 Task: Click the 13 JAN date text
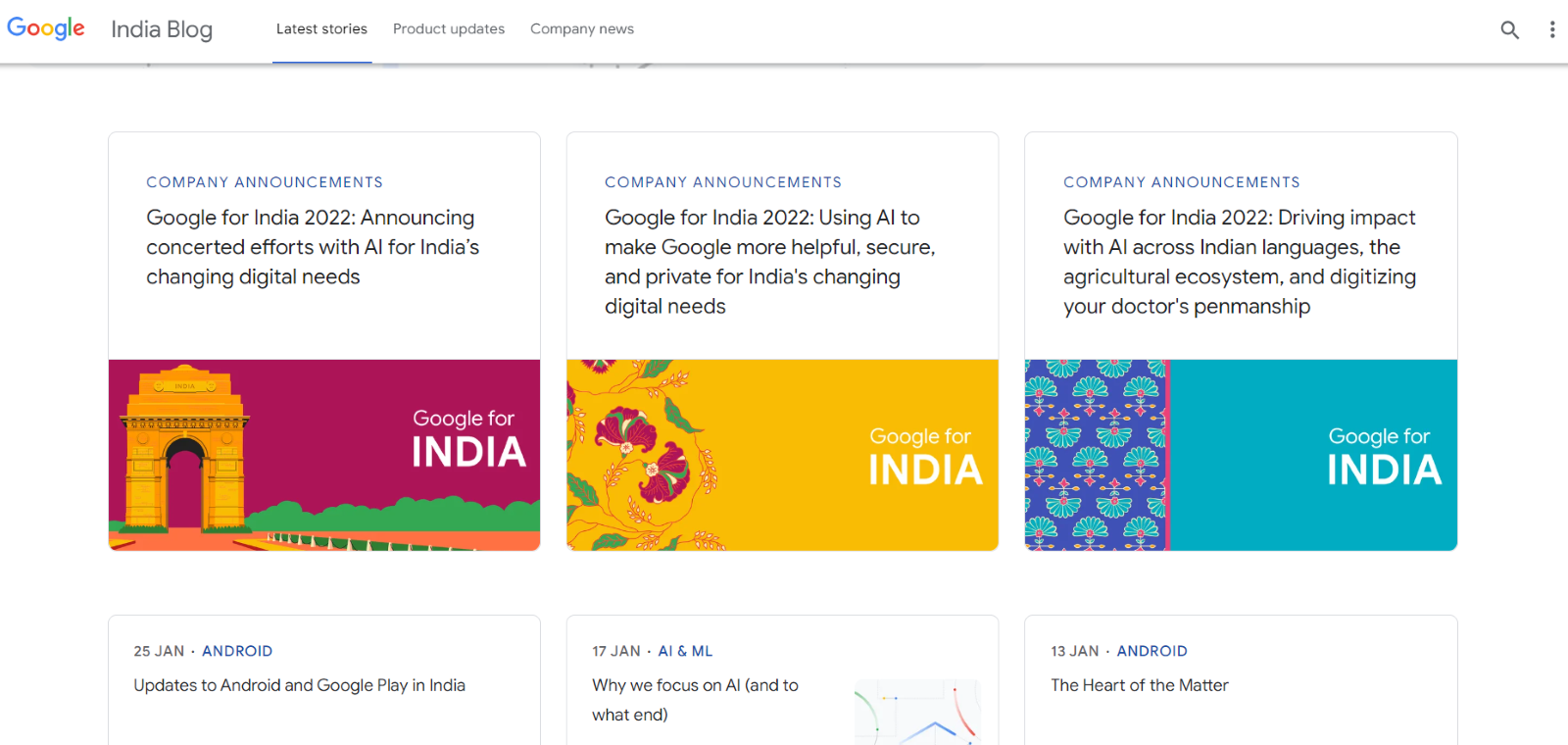click(1075, 651)
